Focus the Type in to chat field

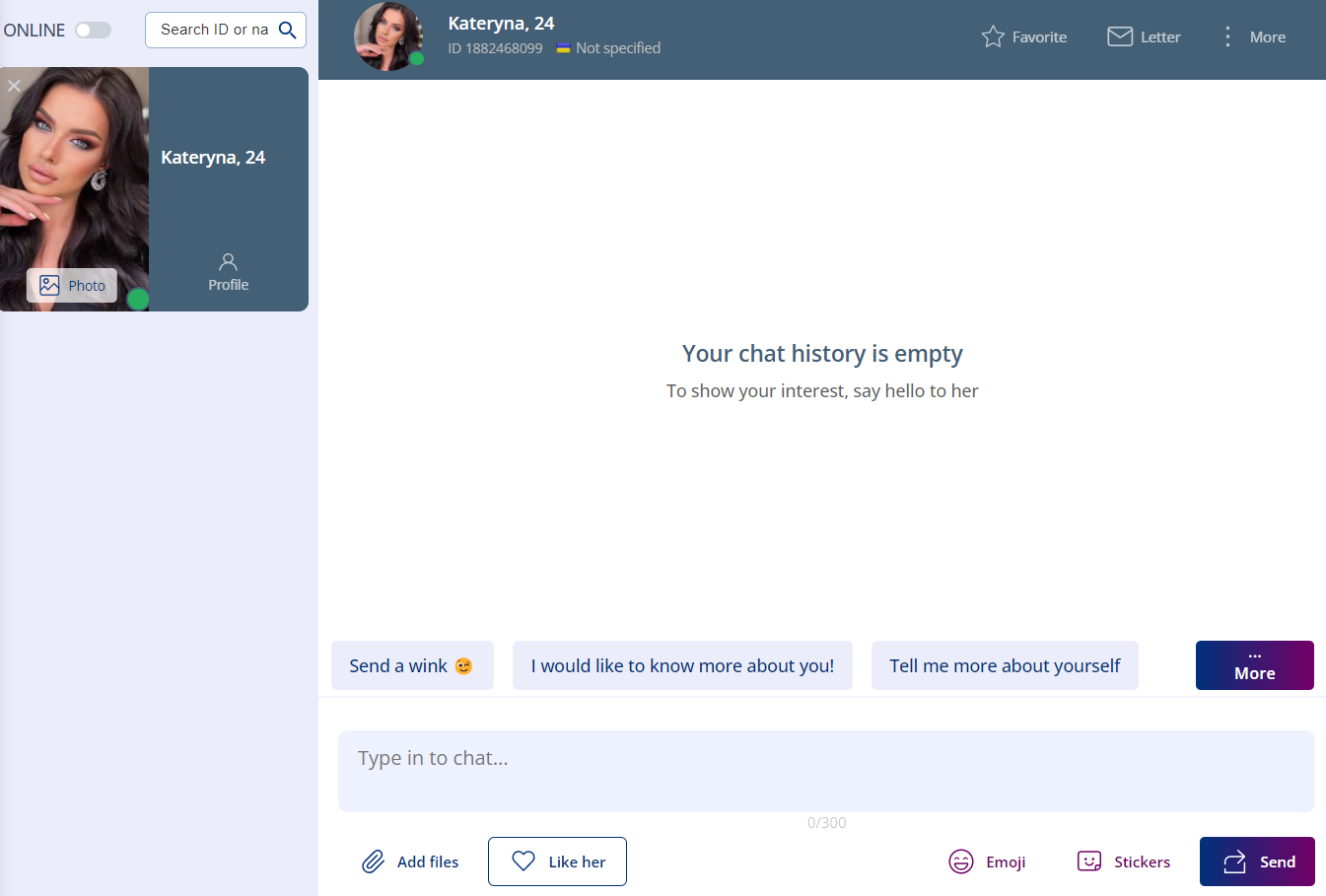click(826, 771)
